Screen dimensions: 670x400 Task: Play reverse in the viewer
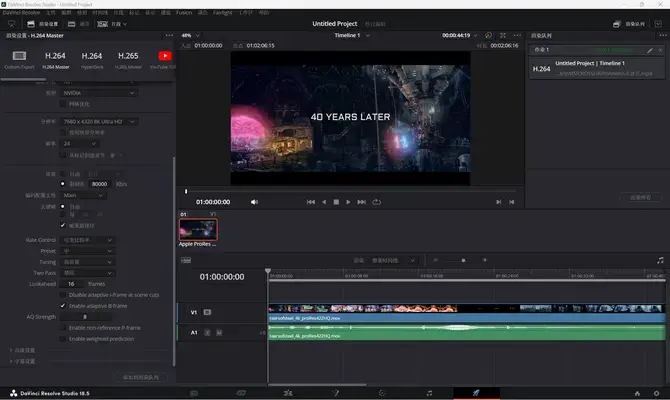point(324,202)
